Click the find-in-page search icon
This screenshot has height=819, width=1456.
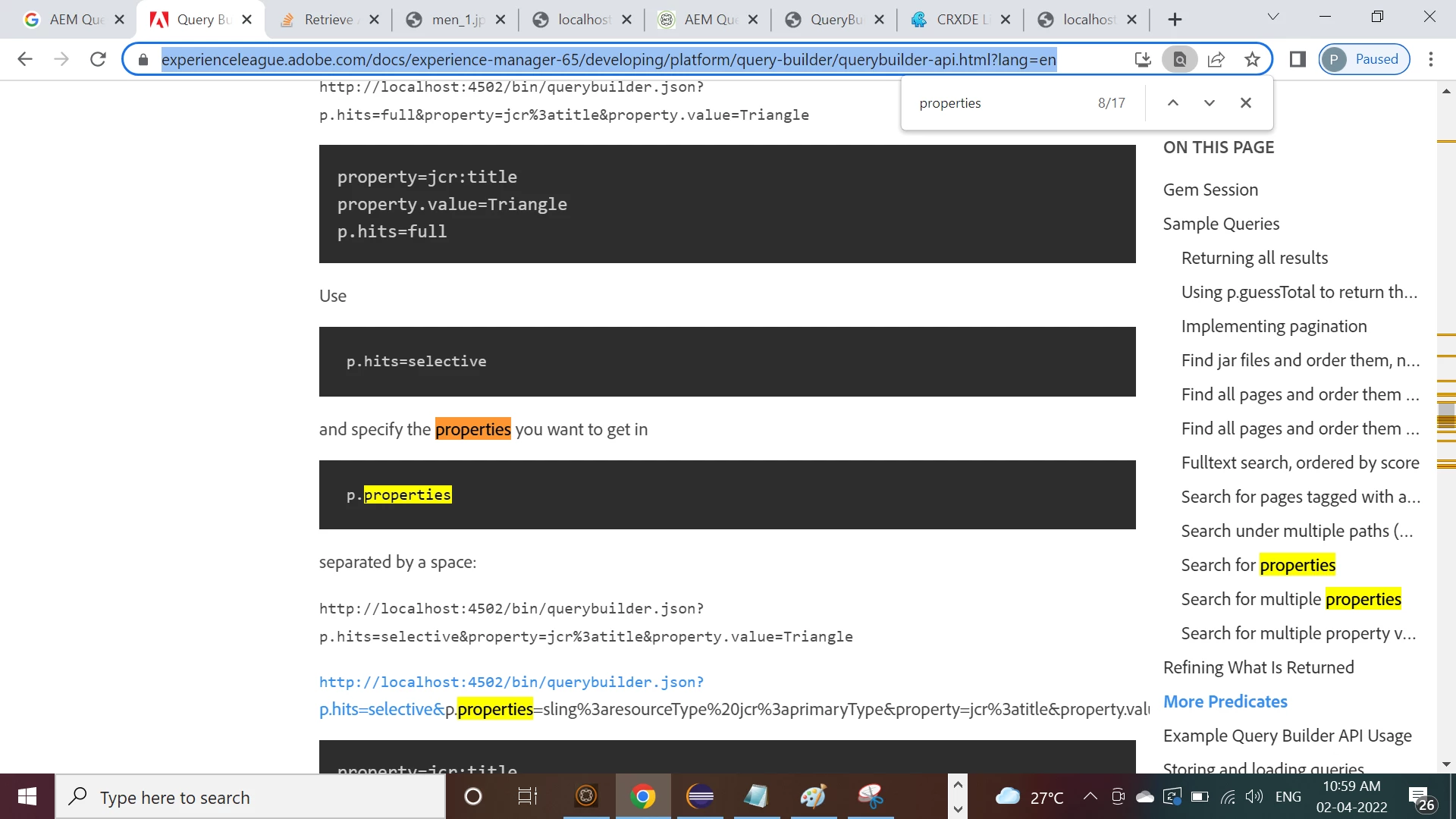tap(1179, 59)
